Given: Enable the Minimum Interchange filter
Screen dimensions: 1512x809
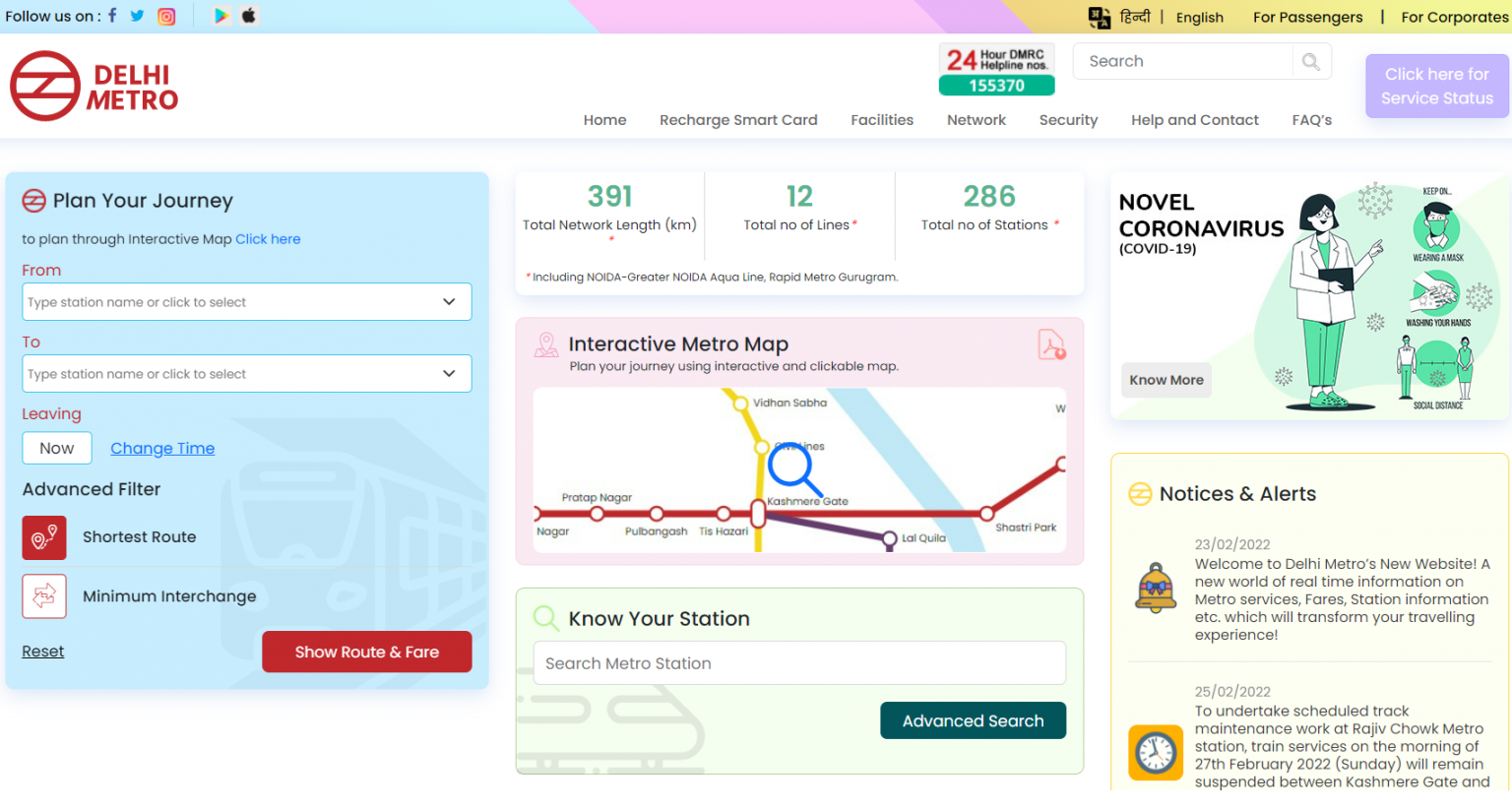Looking at the screenshot, I should tap(44, 595).
